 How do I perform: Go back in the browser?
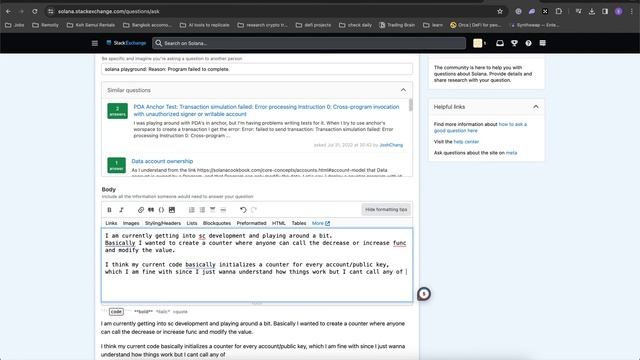[x=9, y=11]
